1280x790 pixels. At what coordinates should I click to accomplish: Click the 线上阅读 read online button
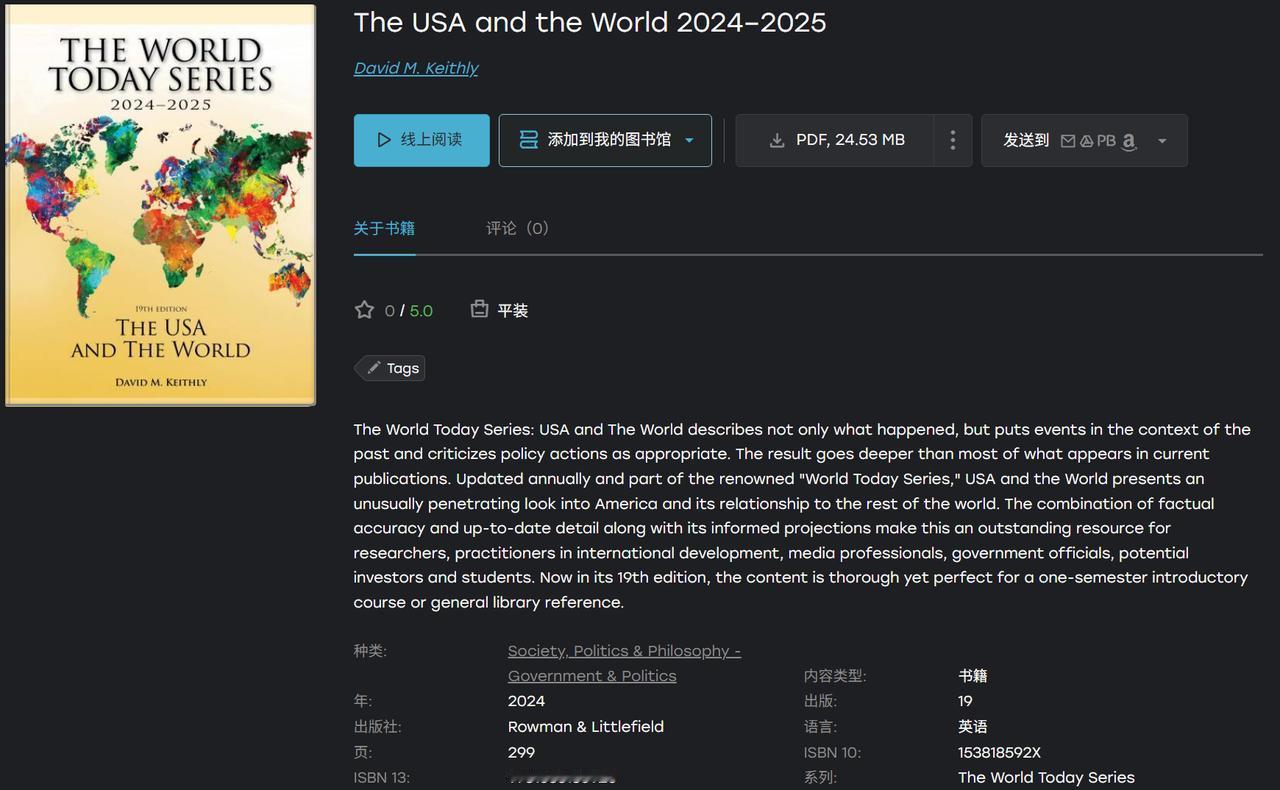pyautogui.click(x=421, y=140)
